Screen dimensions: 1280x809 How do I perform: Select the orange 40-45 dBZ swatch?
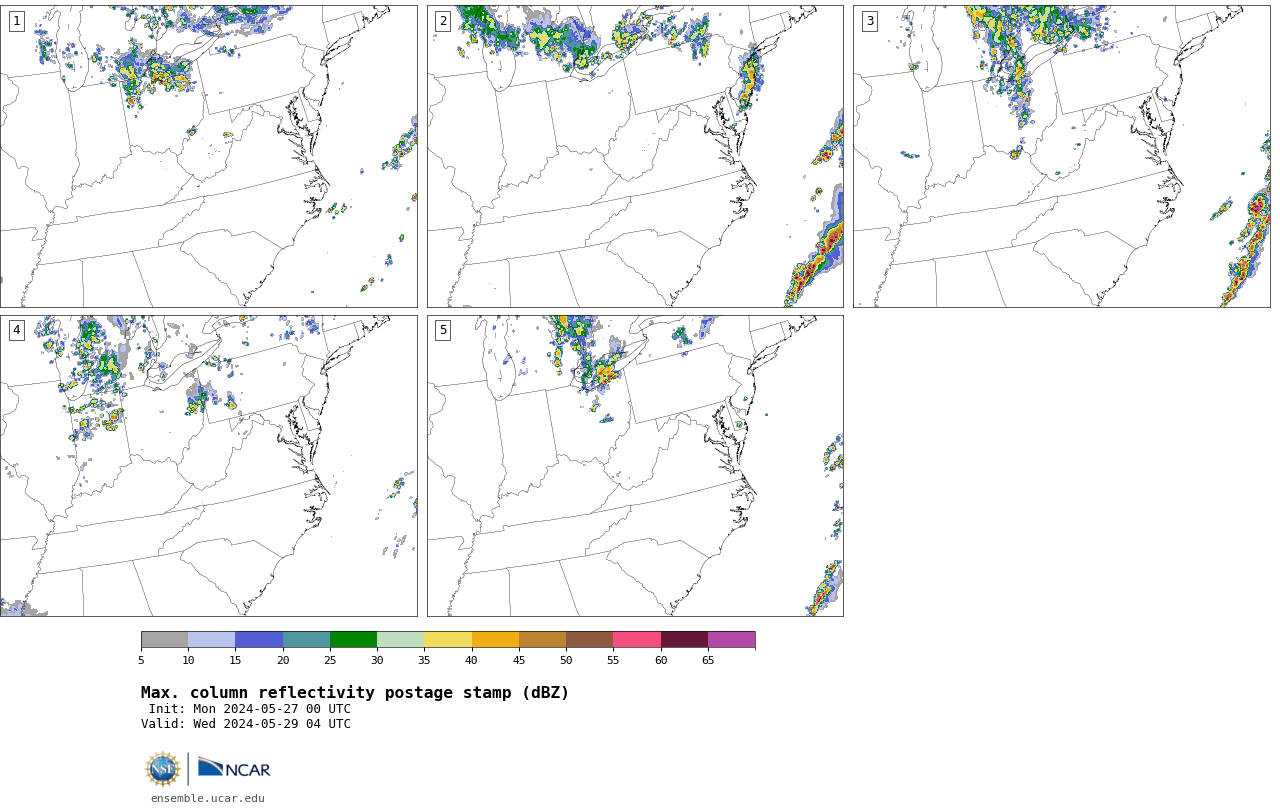(x=495, y=640)
